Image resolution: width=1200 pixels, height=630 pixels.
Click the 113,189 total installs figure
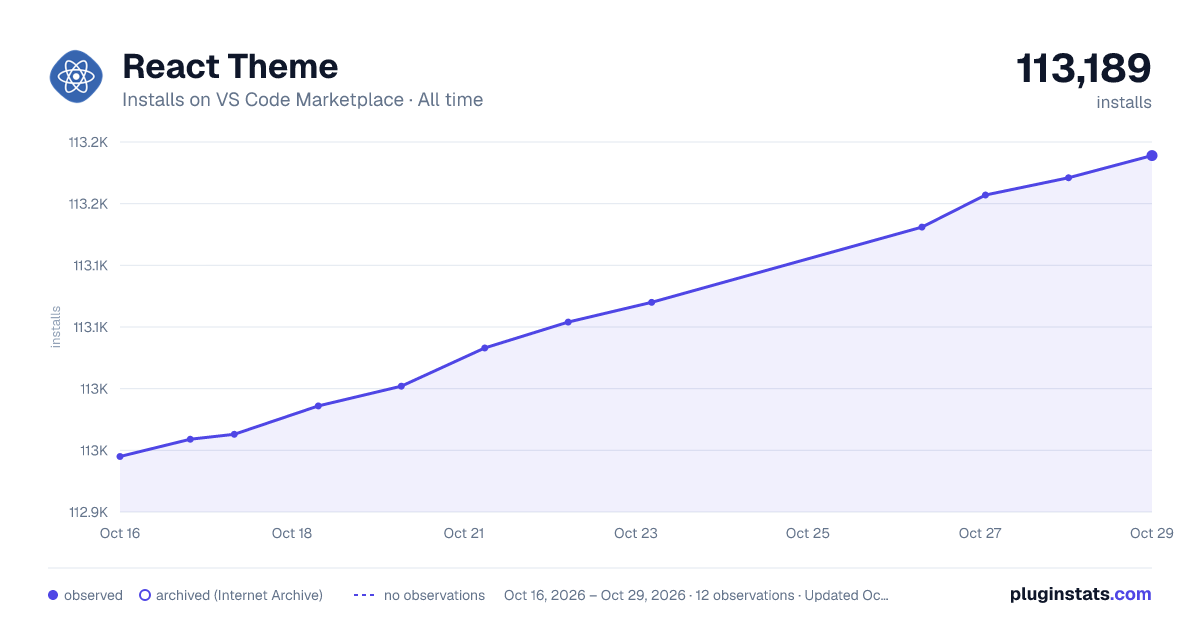[1083, 68]
